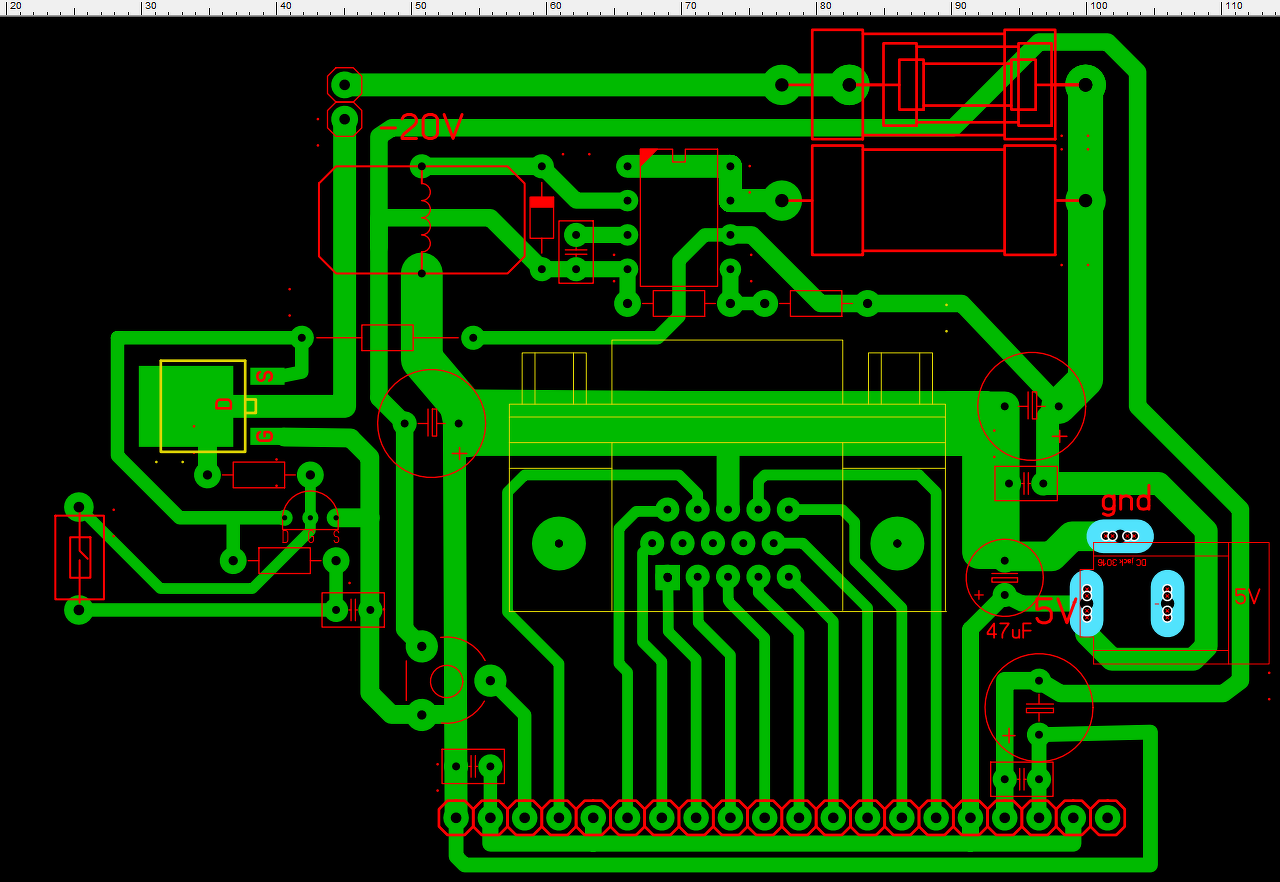Click the ruler mark labeled 60
The width and height of the screenshot is (1280, 882).
554,6
